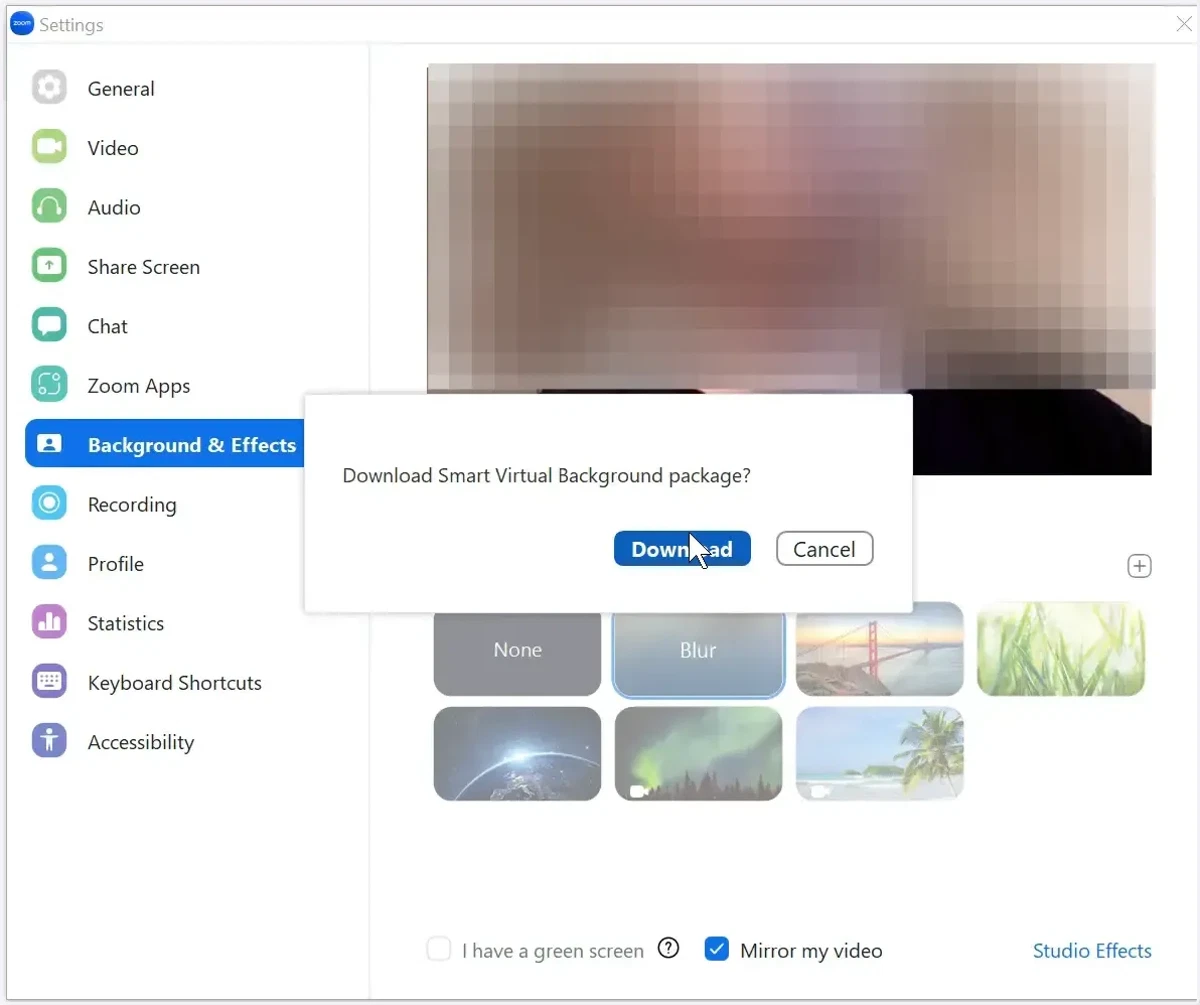Click the Zoom Apps icon
The height and width of the screenshot is (1005, 1200).
pyautogui.click(x=49, y=385)
